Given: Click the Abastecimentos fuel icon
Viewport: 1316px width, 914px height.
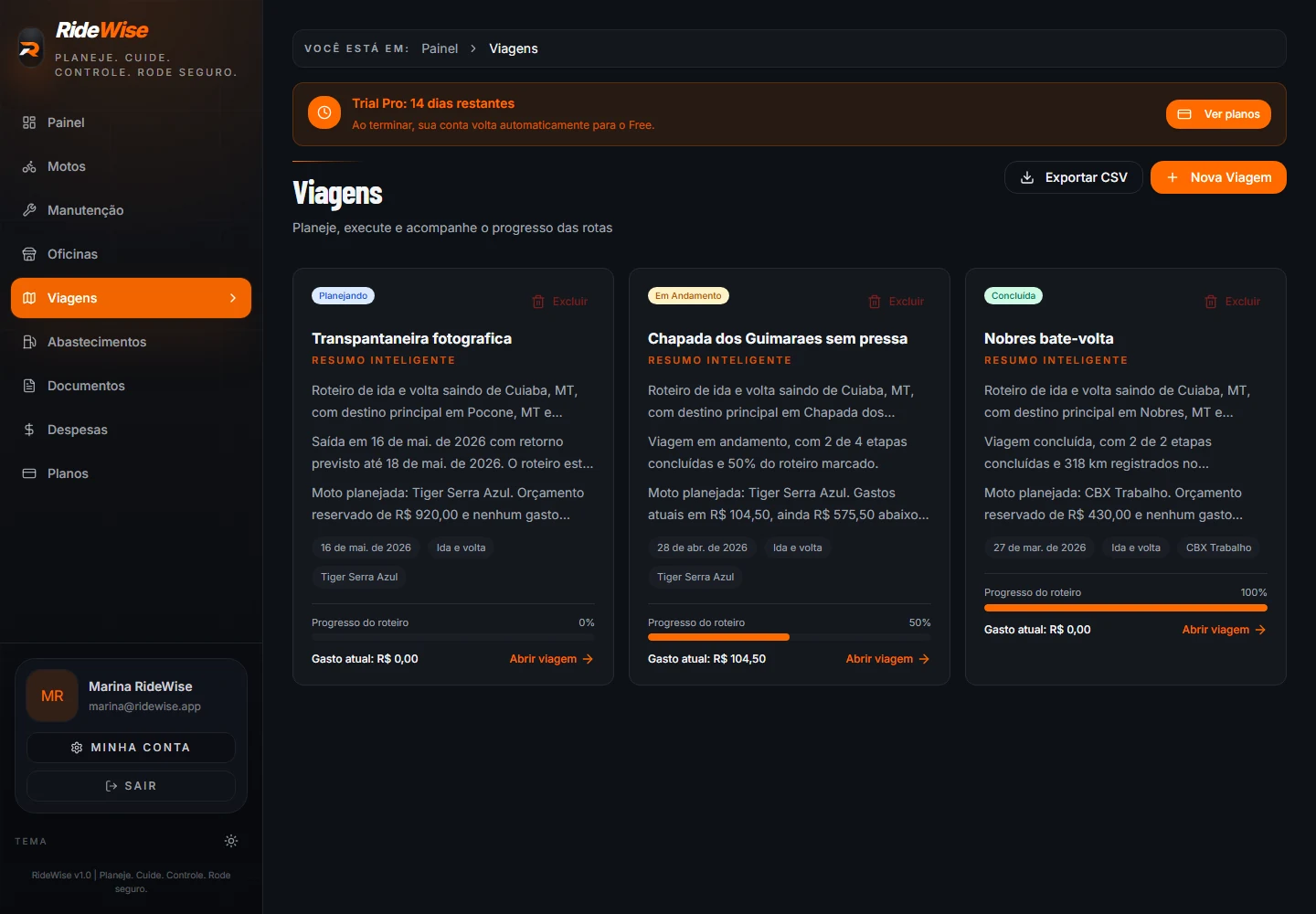Looking at the screenshot, I should [x=29, y=342].
